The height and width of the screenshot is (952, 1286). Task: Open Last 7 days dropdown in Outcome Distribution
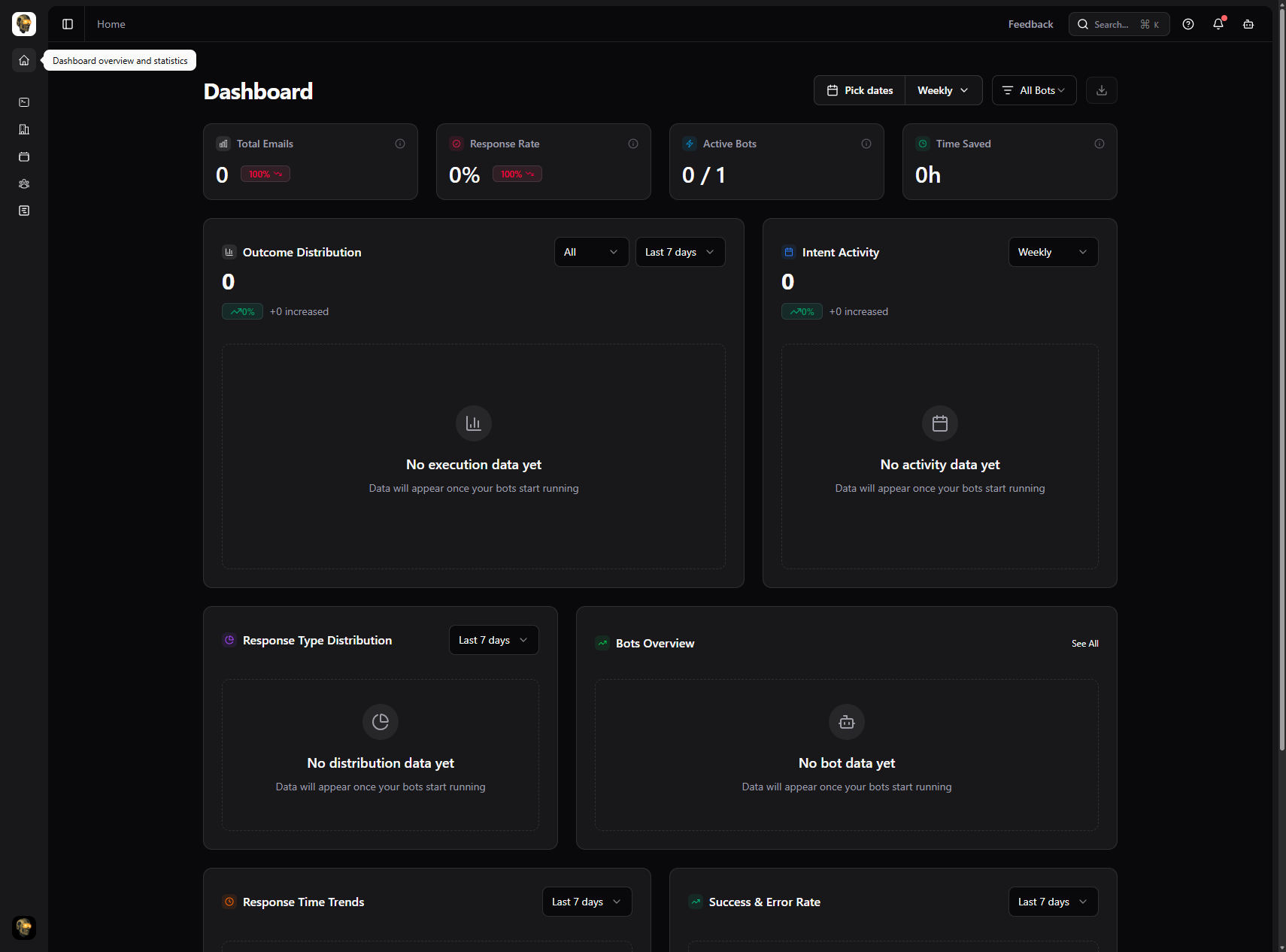(x=680, y=252)
